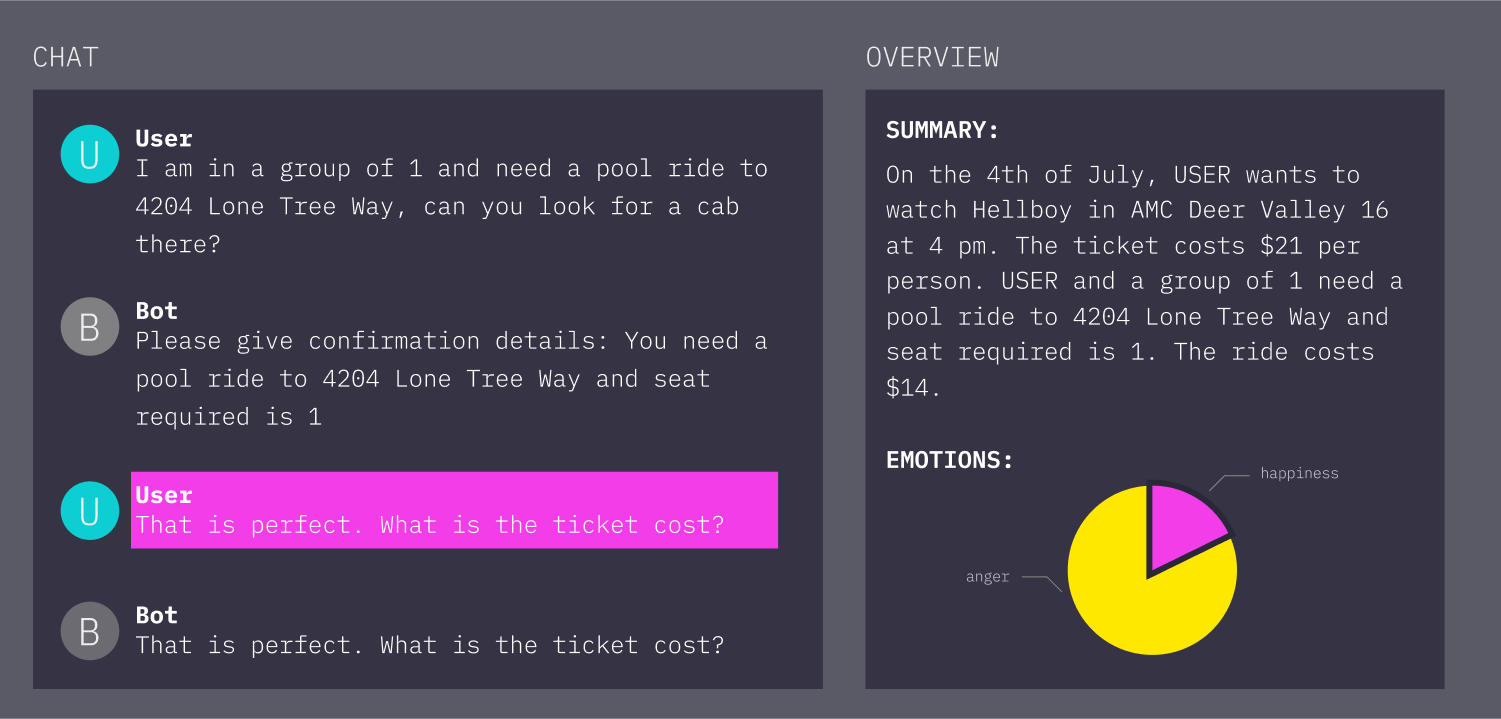
Task: Select the Bot confirmation details message
Action: (451, 379)
